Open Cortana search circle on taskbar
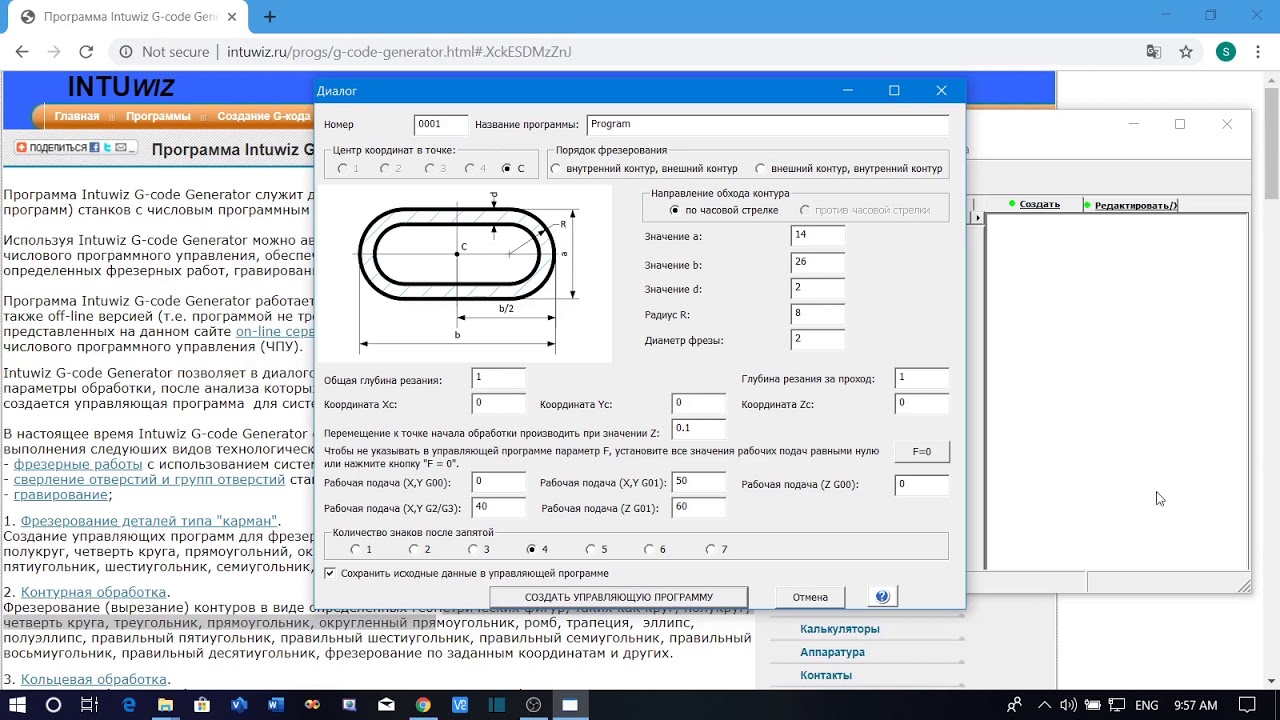Image resolution: width=1280 pixels, height=720 pixels. [x=54, y=704]
